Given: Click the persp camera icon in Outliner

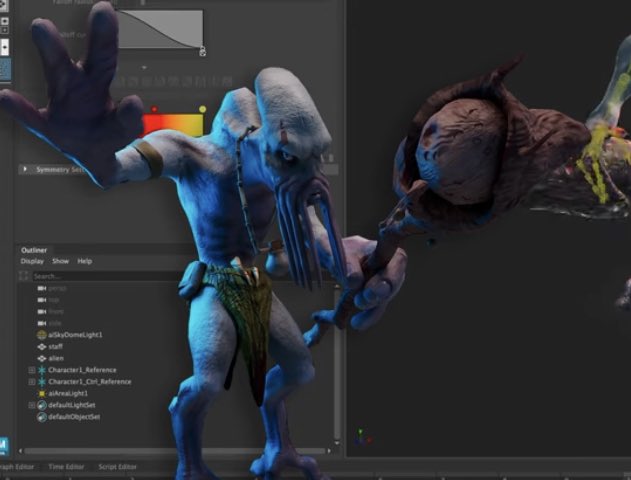Looking at the screenshot, I should [42, 288].
